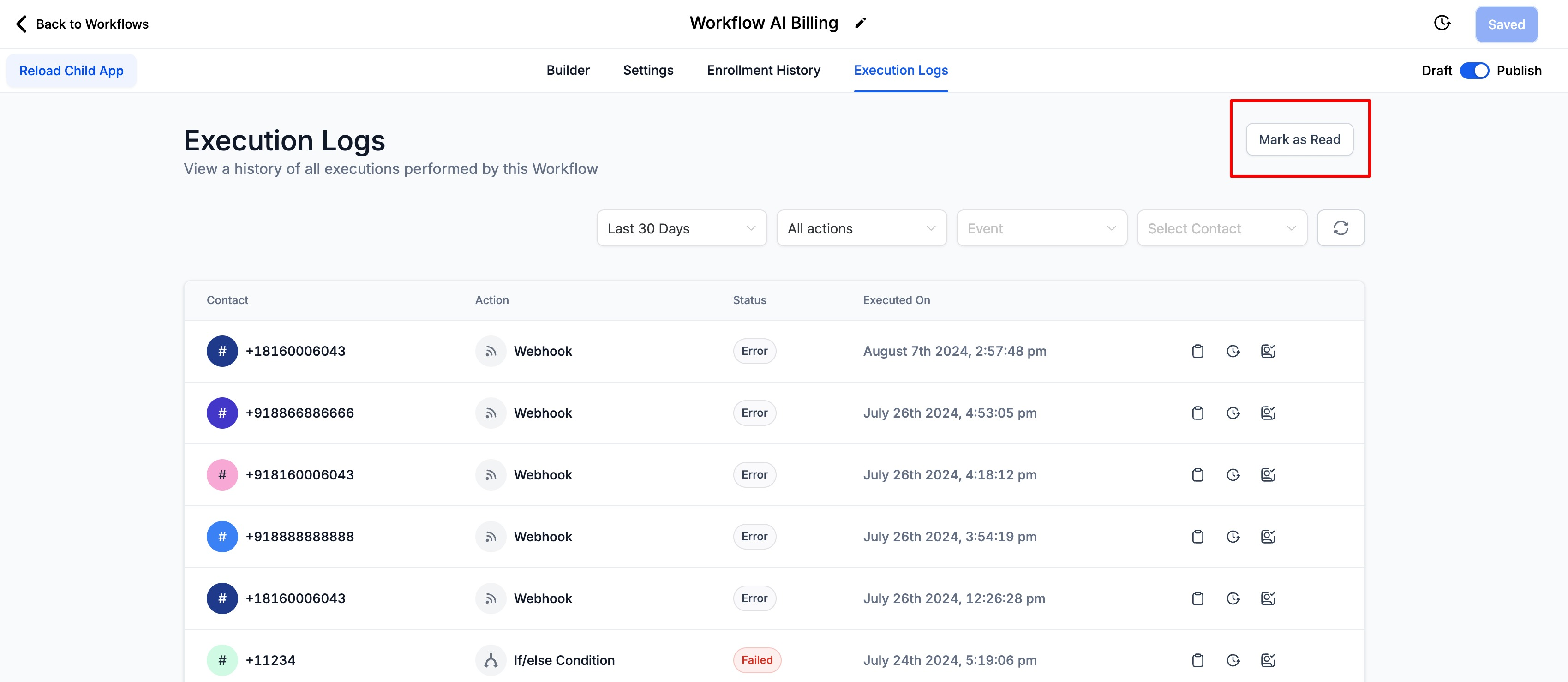This screenshot has width=1568, height=682.
Task: Go to Enrollment History tab
Action: click(763, 70)
